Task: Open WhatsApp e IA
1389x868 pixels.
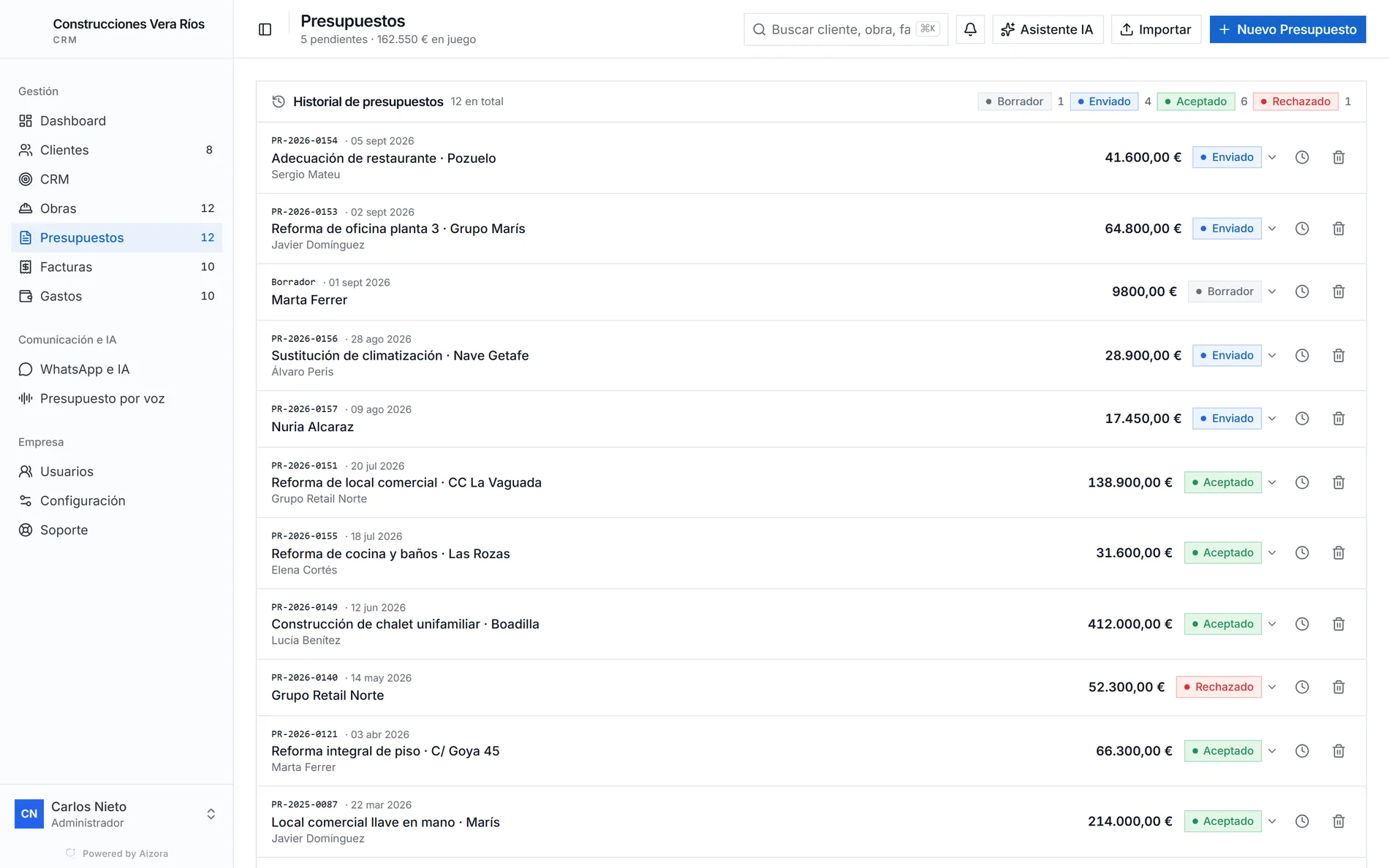Action: tap(116, 369)
